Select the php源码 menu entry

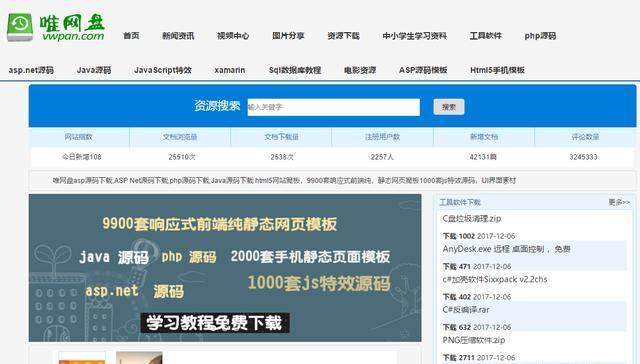pos(540,36)
